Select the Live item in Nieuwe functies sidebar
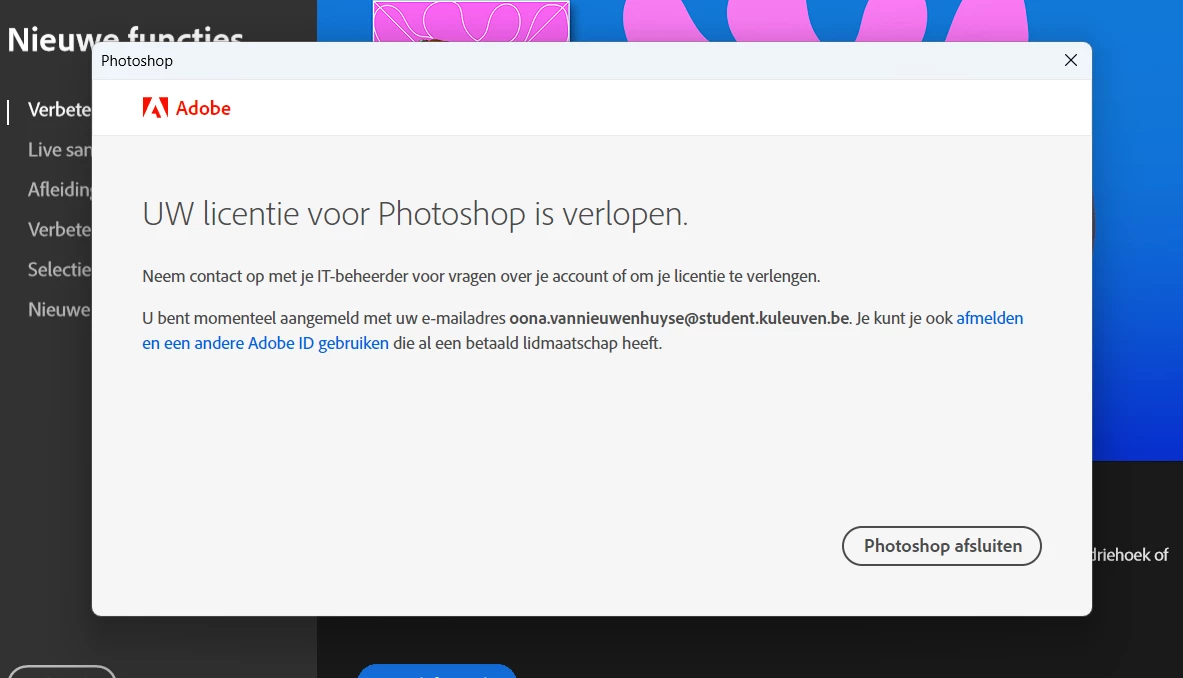Screen dimensions: 1183x678 pos(60,149)
